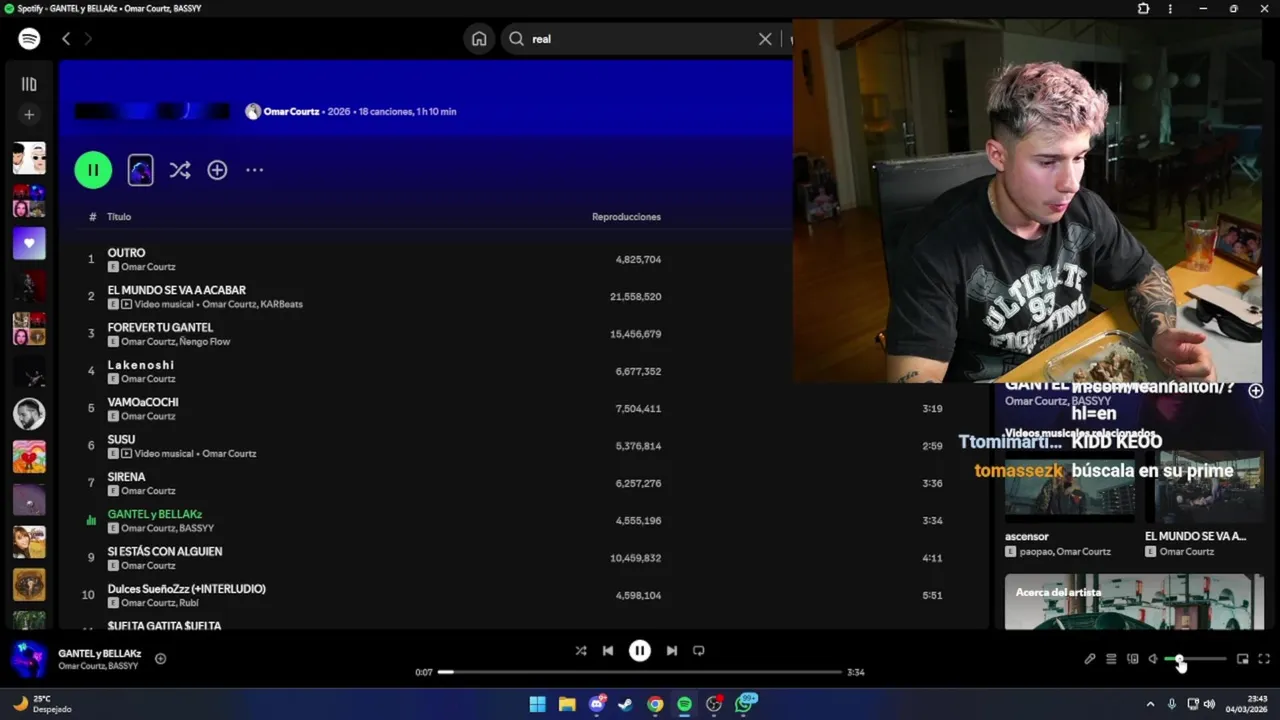Open the album more options menu
1280x720 pixels.
pyautogui.click(x=255, y=170)
